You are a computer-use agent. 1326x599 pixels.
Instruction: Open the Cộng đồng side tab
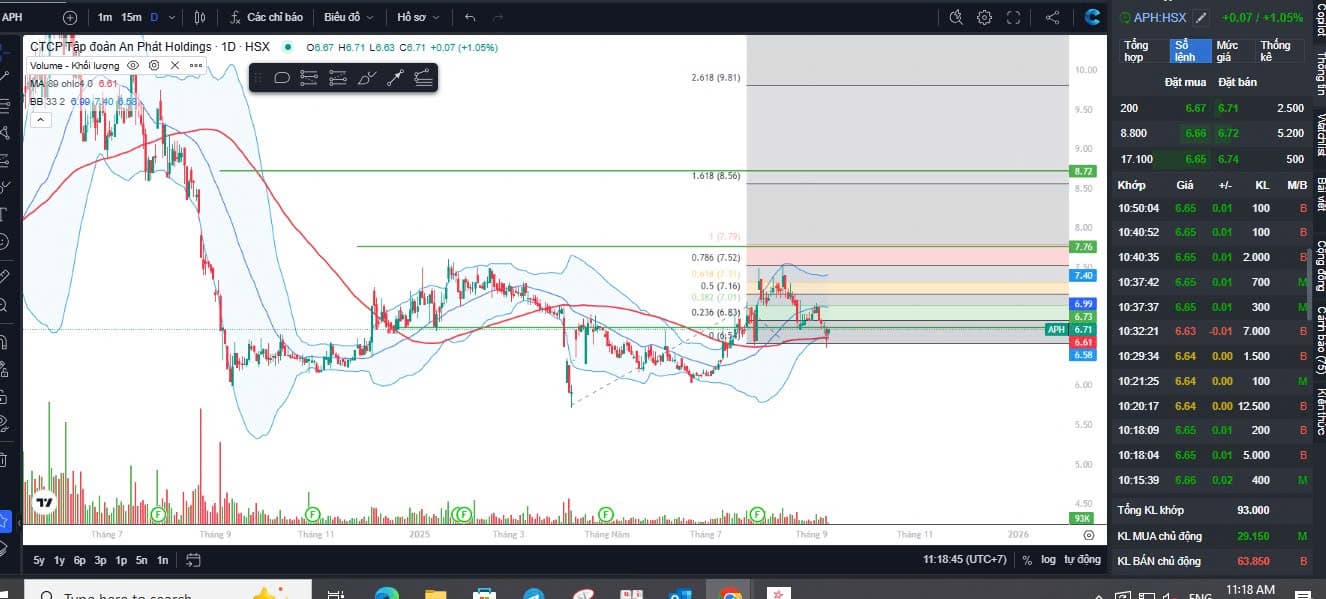pyautogui.click(x=1319, y=265)
